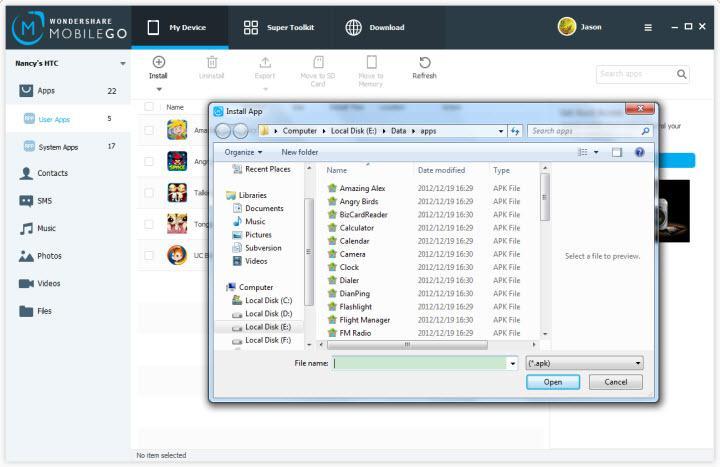This screenshot has height=467, width=720.
Task: Click the Talking Tom app icon in list
Action: point(177,192)
